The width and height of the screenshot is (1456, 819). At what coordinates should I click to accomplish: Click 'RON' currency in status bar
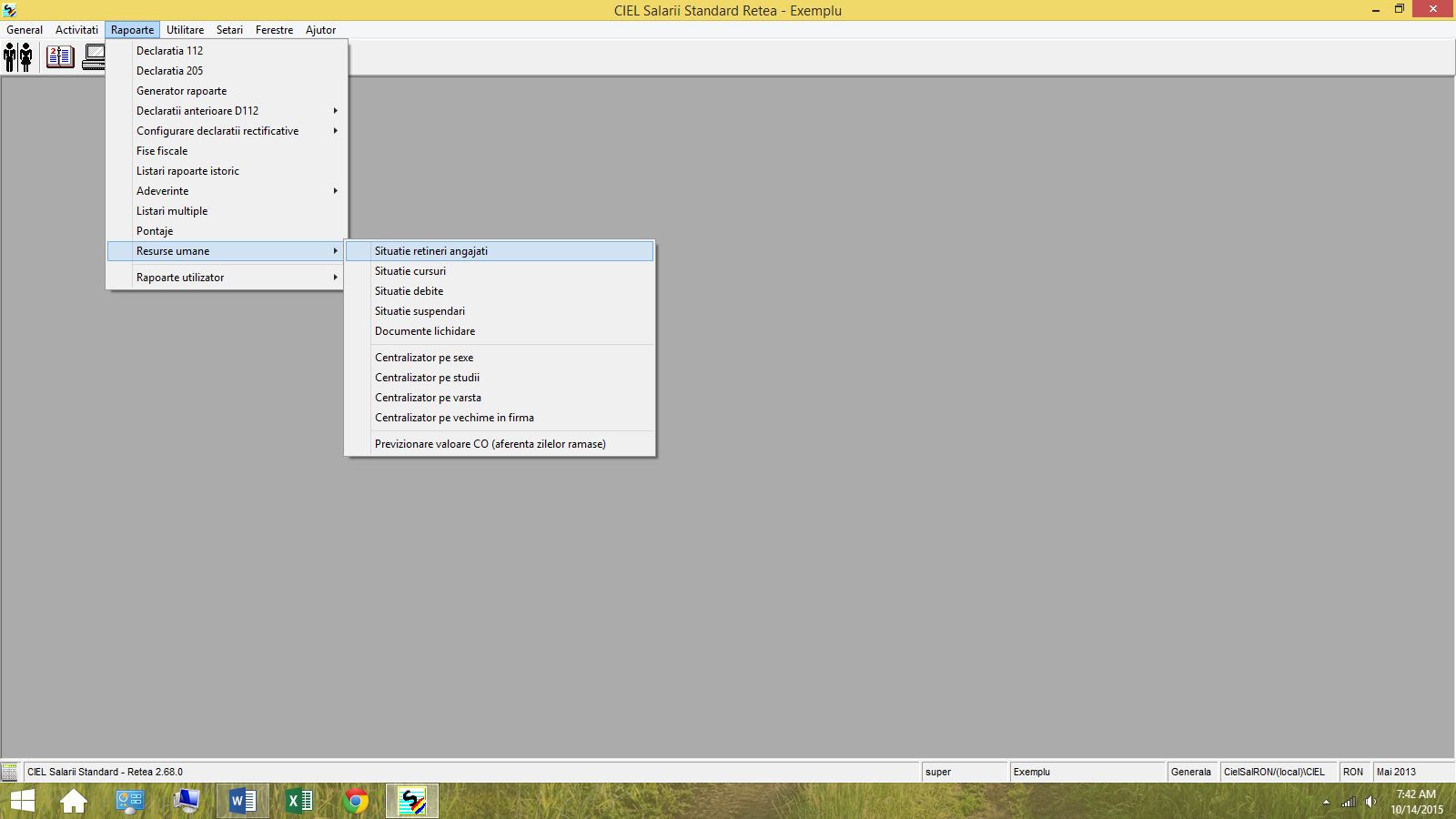[1353, 772]
